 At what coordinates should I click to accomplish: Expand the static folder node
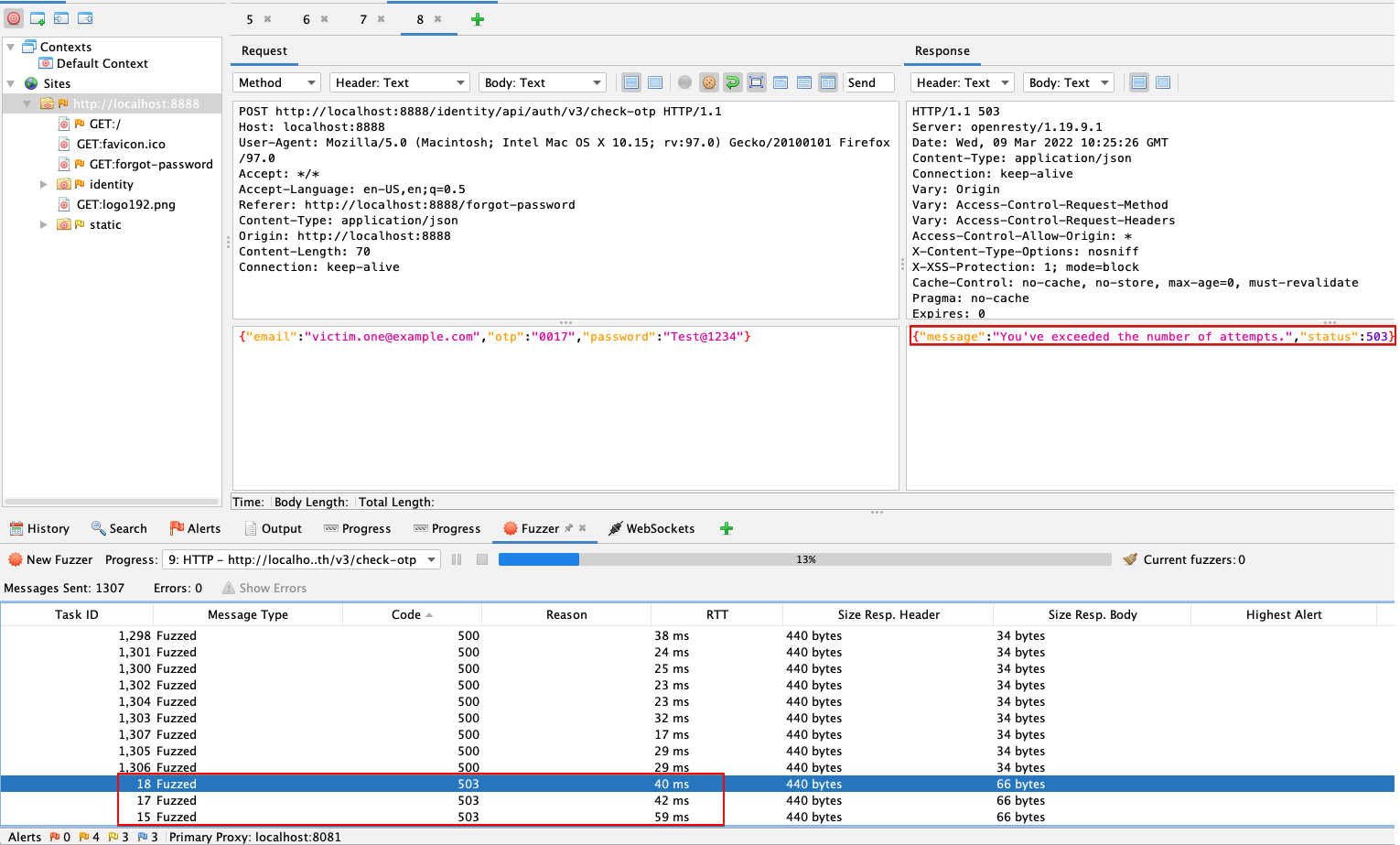tap(43, 224)
